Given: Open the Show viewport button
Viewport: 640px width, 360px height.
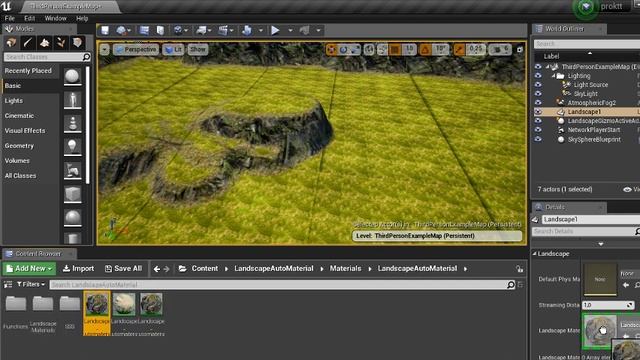Looking at the screenshot, I should click(198, 49).
